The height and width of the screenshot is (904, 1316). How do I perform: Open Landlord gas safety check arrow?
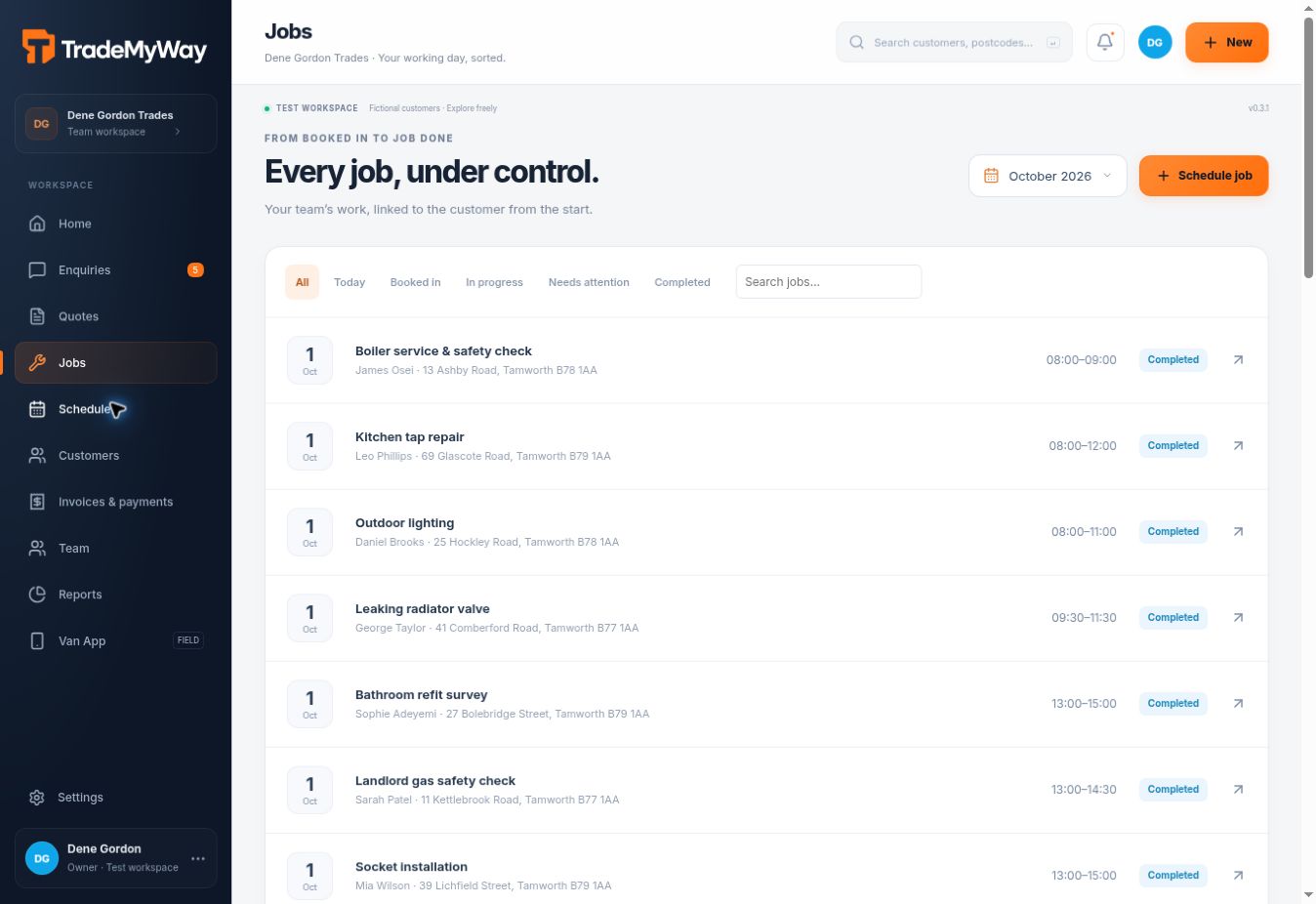tap(1238, 789)
